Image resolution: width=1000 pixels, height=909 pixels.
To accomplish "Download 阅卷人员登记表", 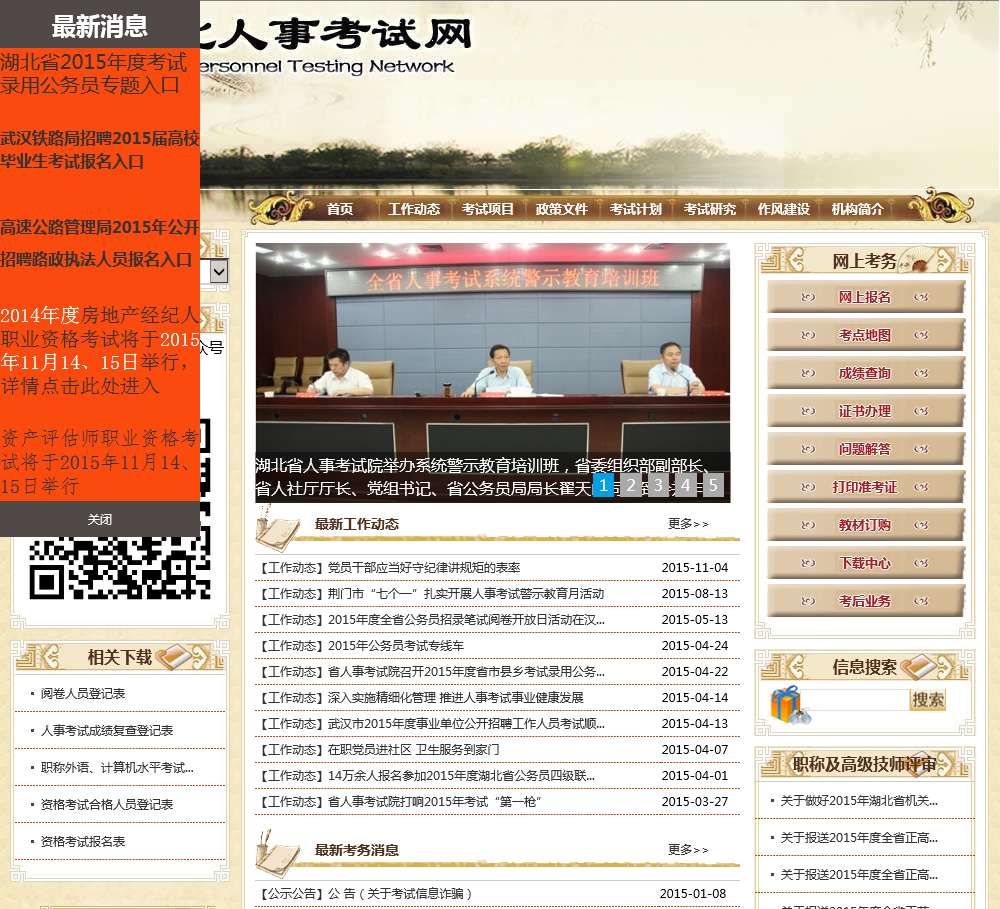I will tap(83, 693).
